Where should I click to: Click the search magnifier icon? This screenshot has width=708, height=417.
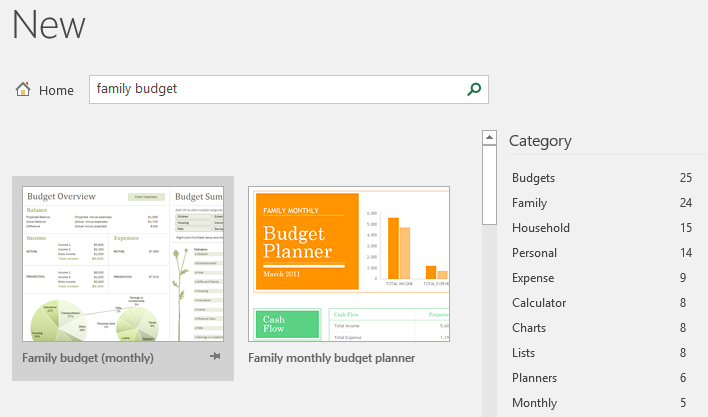coord(474,89)
